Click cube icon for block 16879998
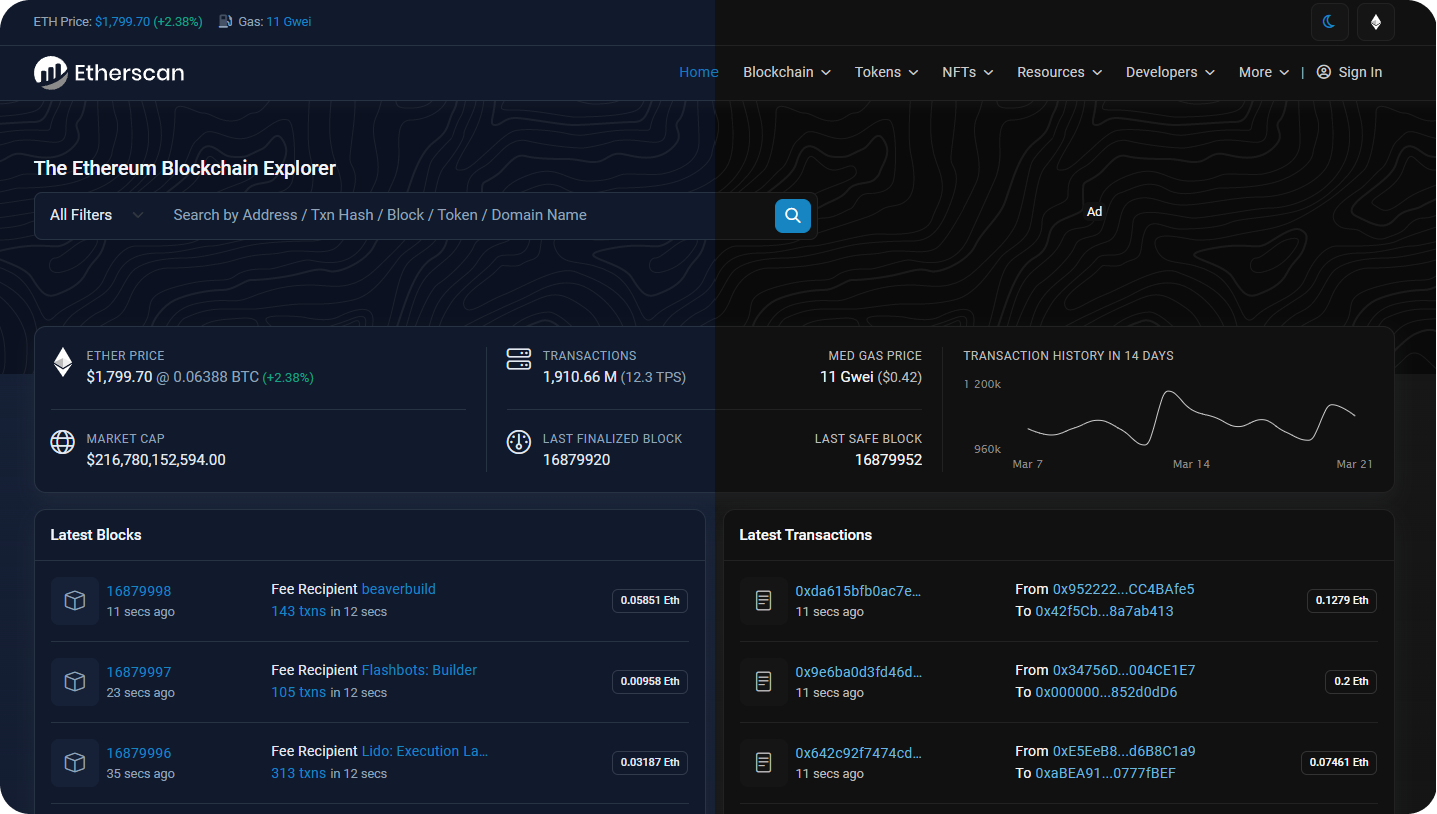 74,600
